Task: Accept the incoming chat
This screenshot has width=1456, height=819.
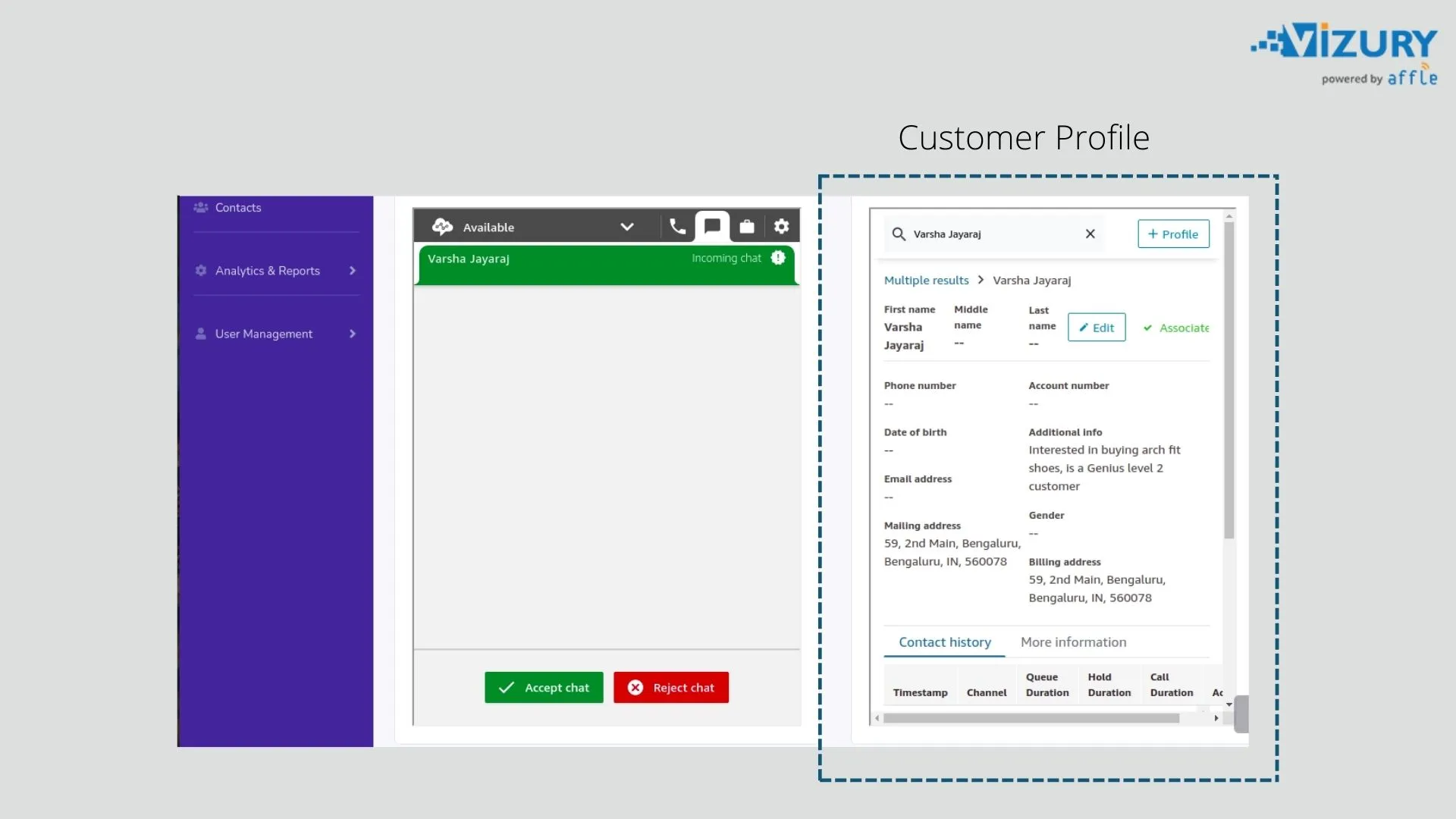Action: 544,688
